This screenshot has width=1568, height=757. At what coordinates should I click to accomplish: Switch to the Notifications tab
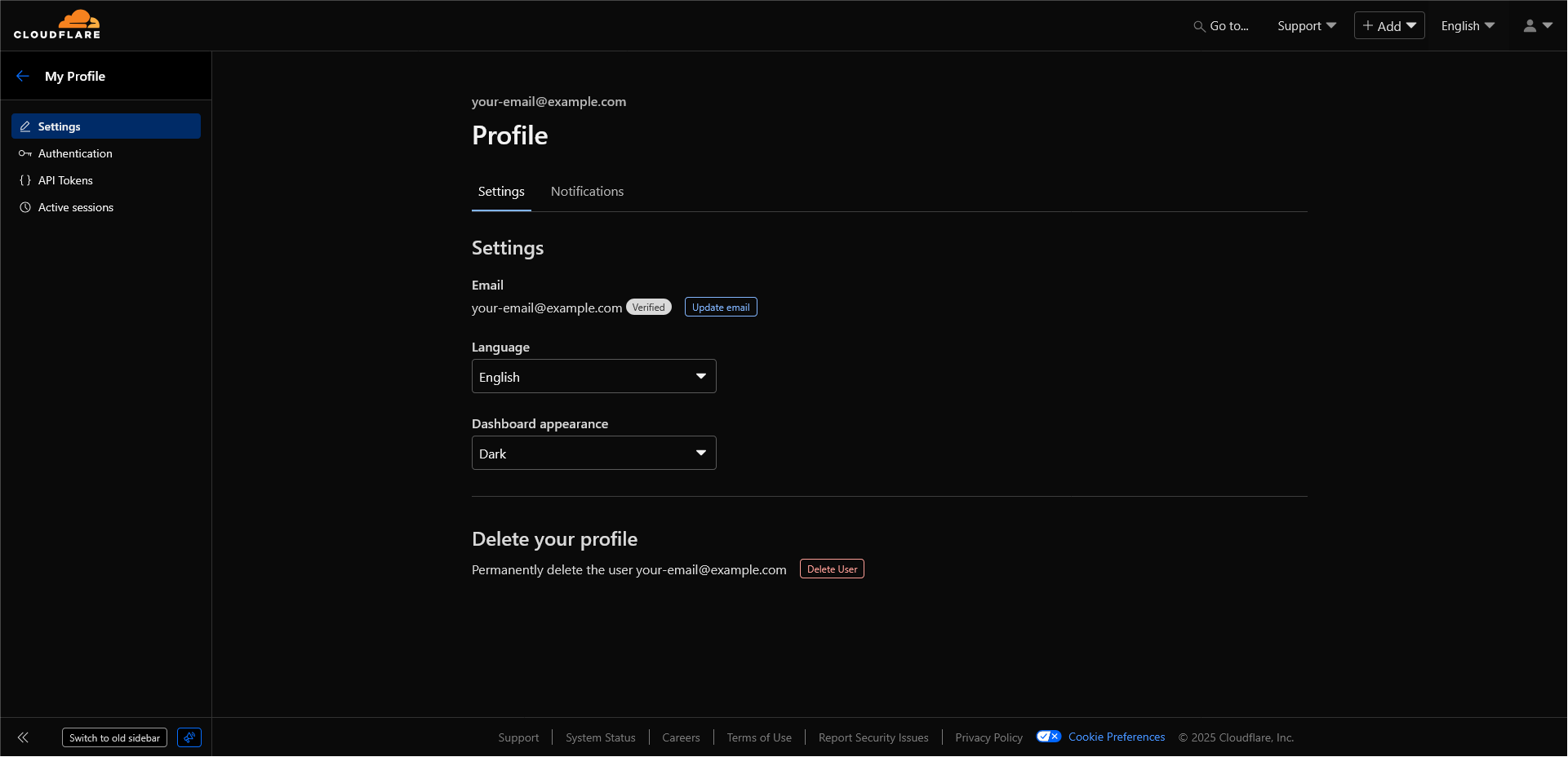[x=587, y=192]
